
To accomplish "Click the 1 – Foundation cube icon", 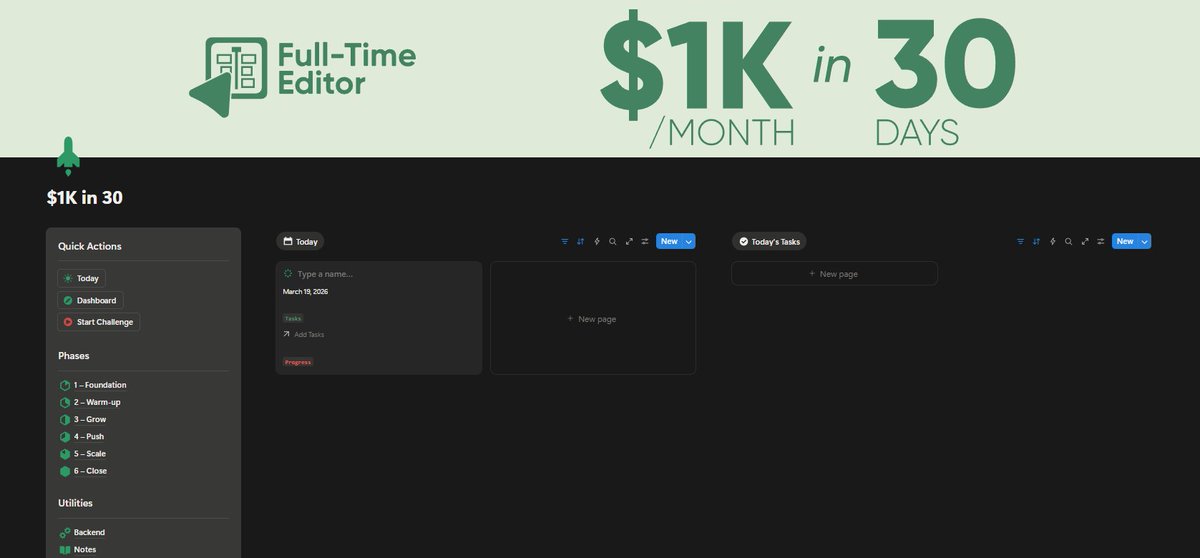I will [x=65, y=385].
